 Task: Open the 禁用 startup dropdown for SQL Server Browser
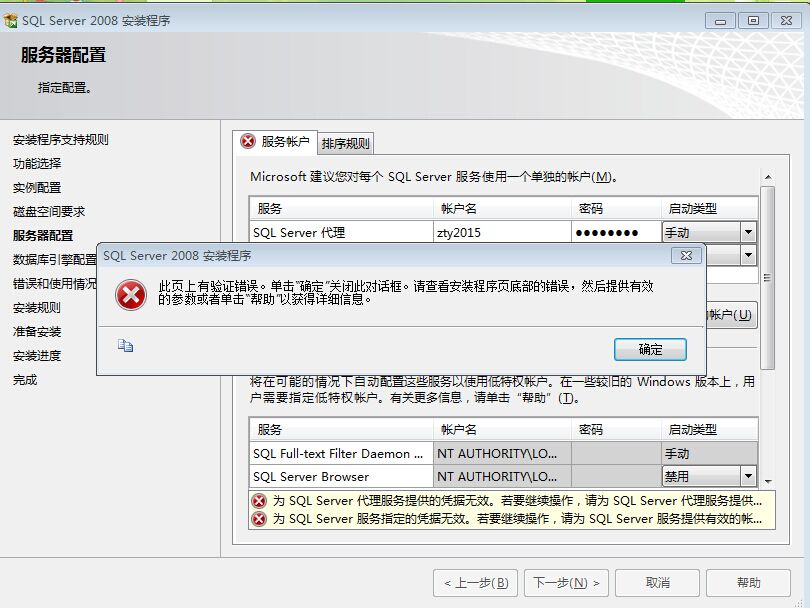point(748,476)
